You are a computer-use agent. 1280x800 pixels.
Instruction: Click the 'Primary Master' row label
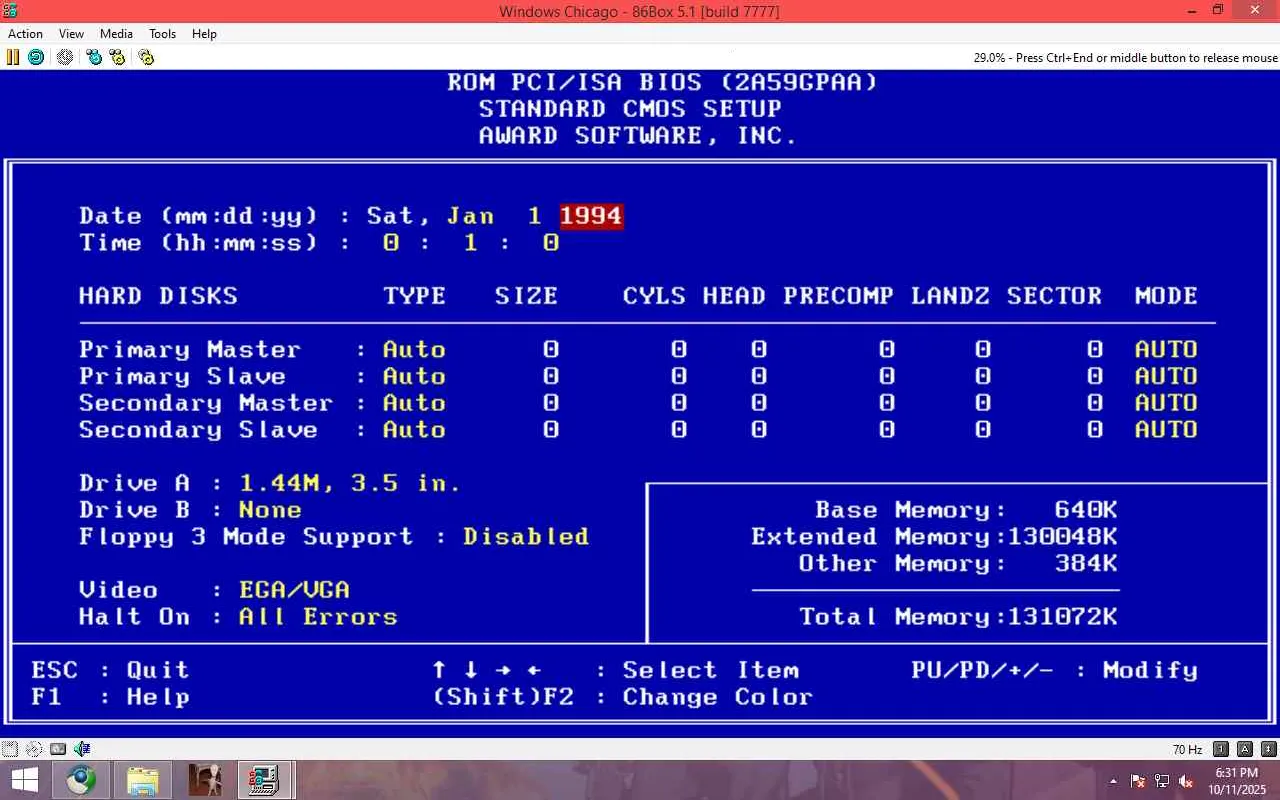coord(190,350)
